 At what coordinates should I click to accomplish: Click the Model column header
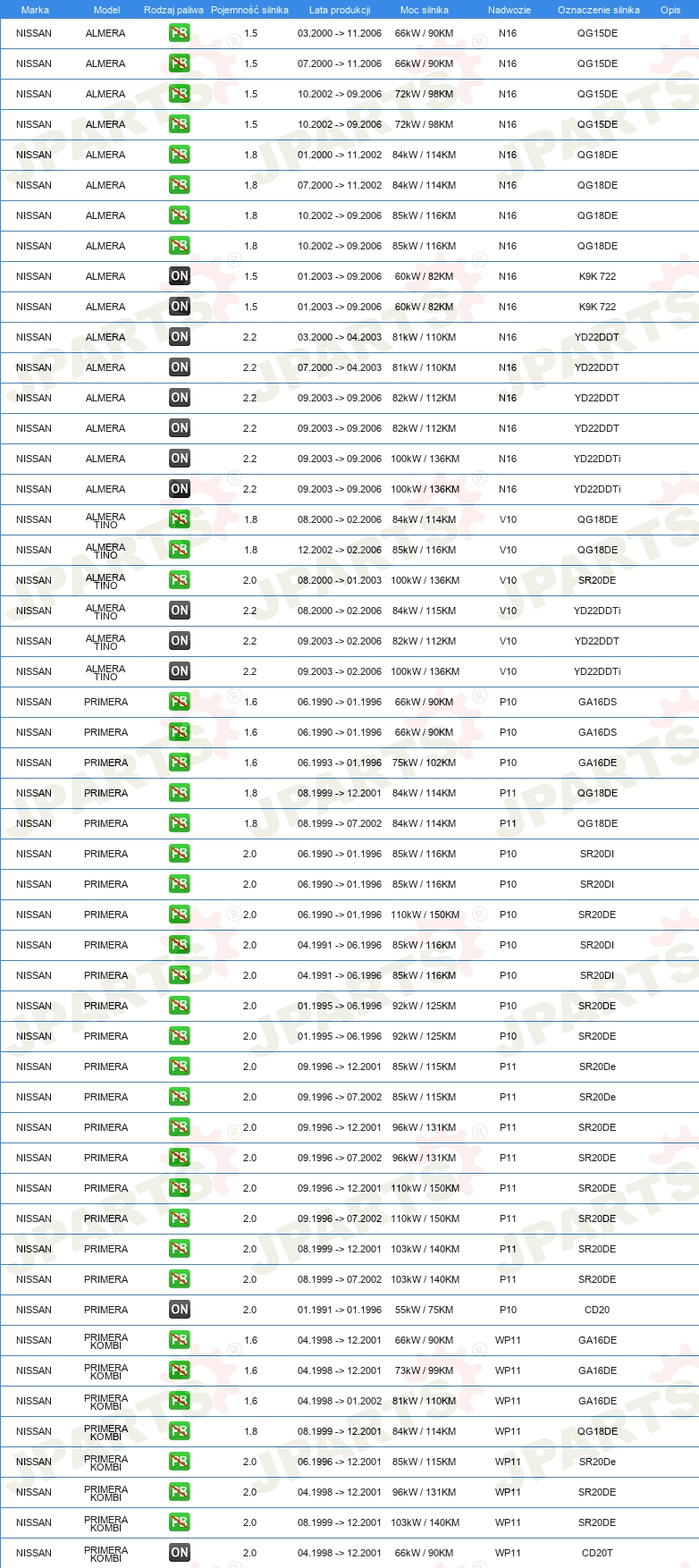point(106,10)
